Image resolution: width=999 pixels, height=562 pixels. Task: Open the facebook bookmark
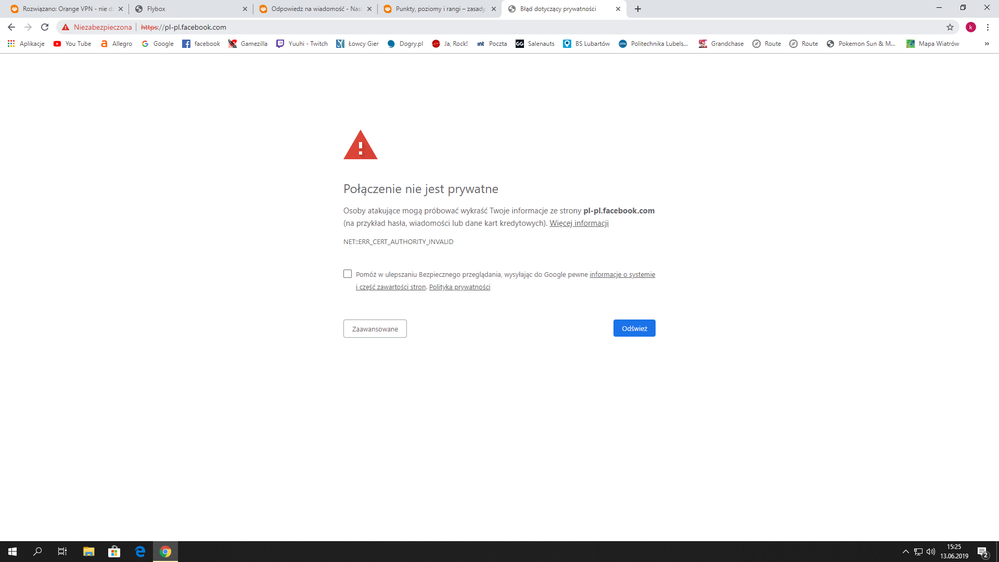pyautogui.click(x=201, y=44)
